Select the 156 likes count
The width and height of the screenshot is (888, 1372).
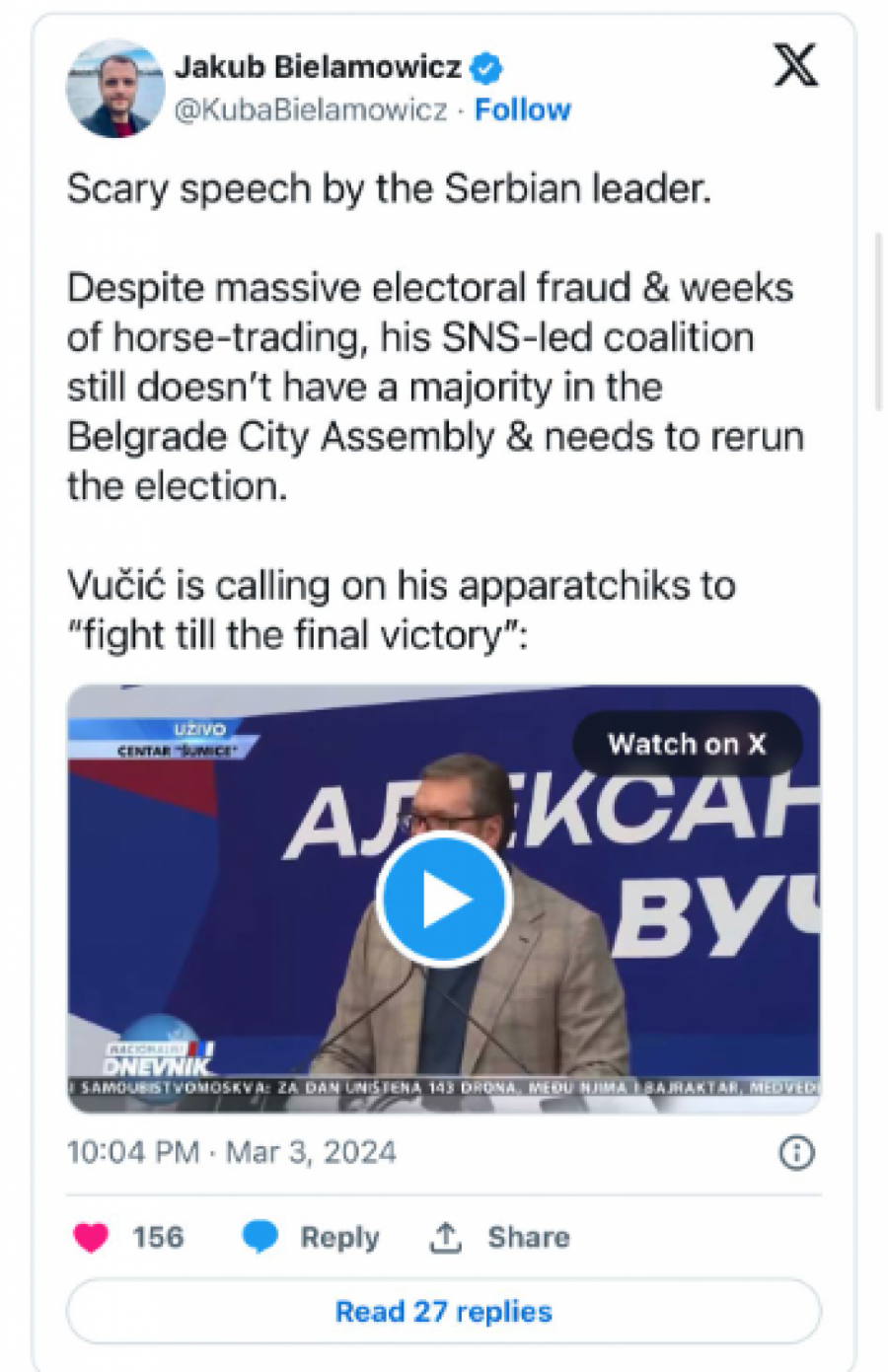[x=159, y=1236]
